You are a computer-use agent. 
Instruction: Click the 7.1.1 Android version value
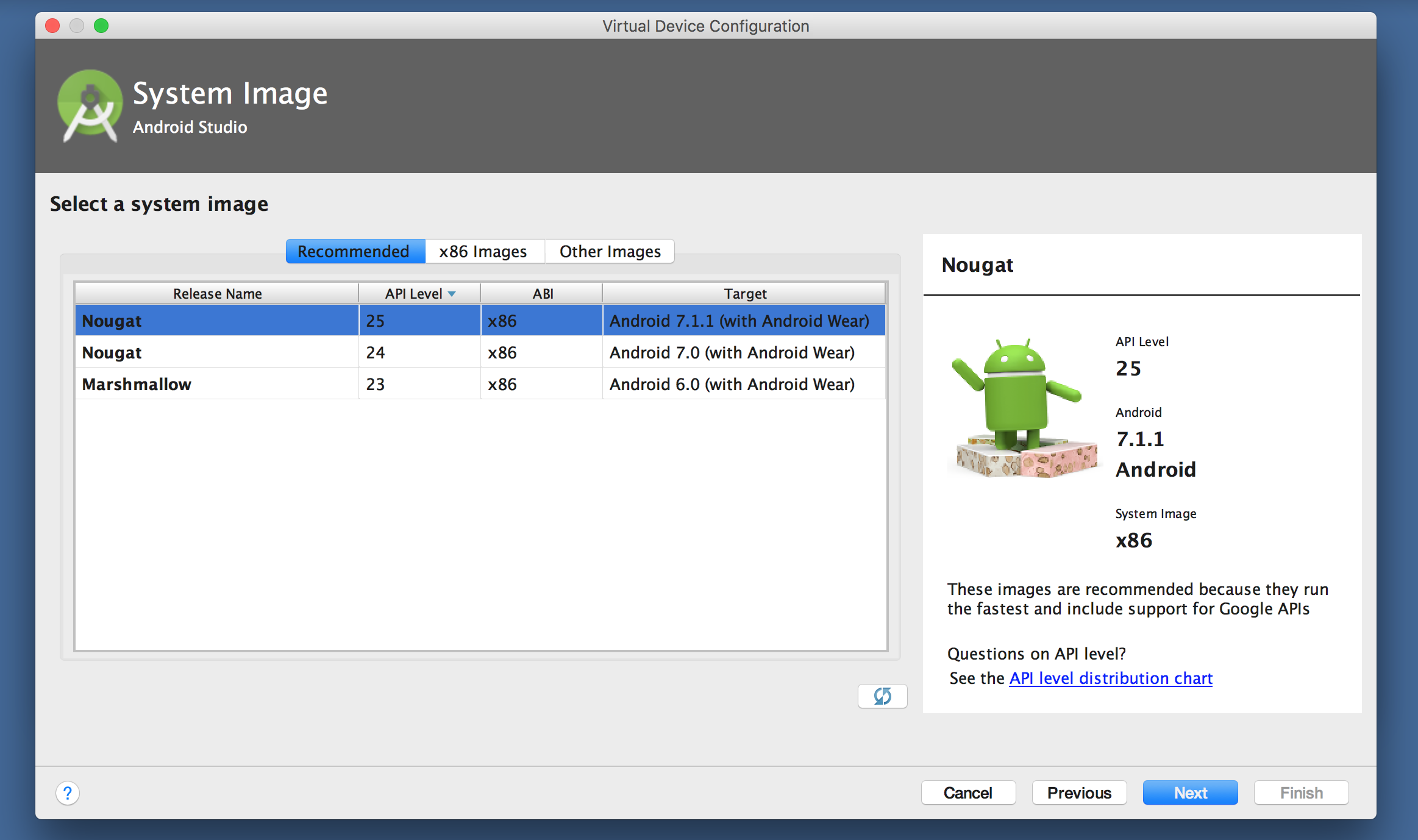click(1140, 439)
